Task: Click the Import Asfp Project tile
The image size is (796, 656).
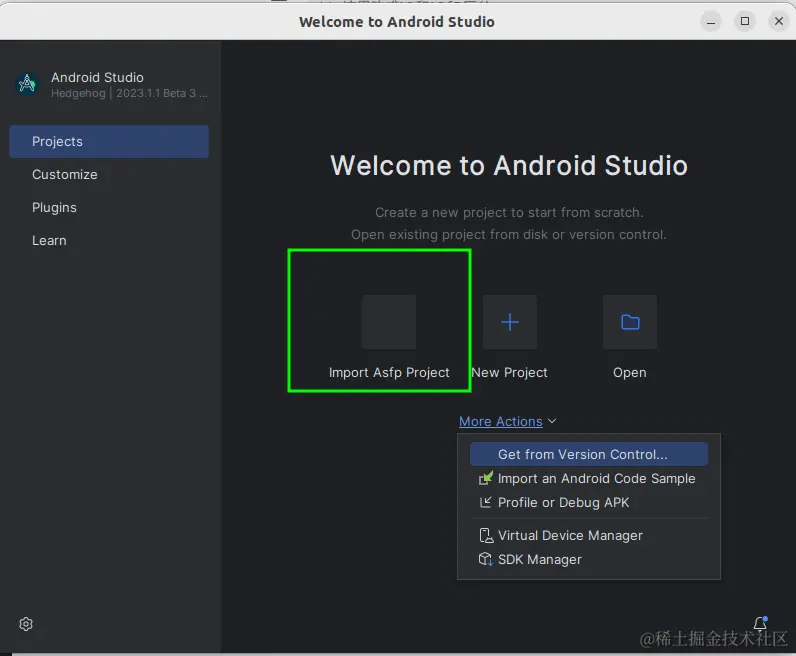Action: pyautogui.click(x=389, y=322)
